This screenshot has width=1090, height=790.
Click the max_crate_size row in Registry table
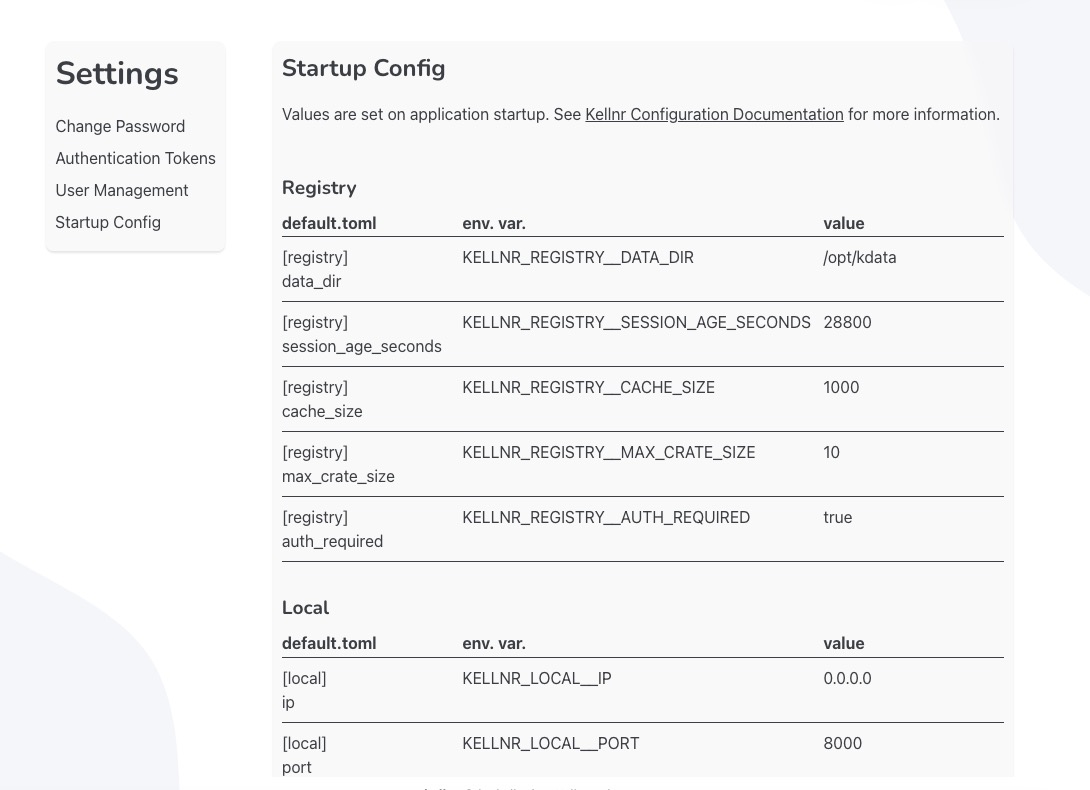pyautogui.click(x=608, y=452)
